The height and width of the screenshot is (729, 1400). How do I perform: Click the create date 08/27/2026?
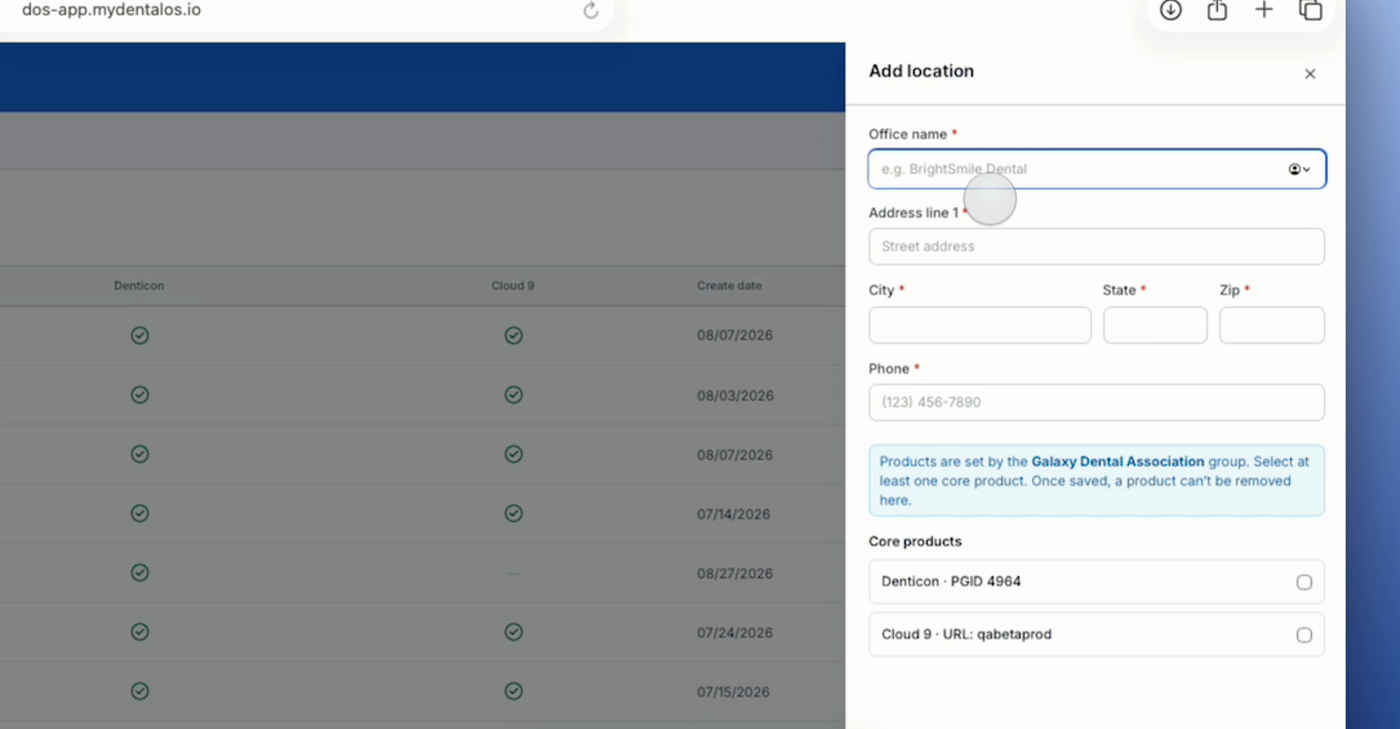[x=735, y=574]
